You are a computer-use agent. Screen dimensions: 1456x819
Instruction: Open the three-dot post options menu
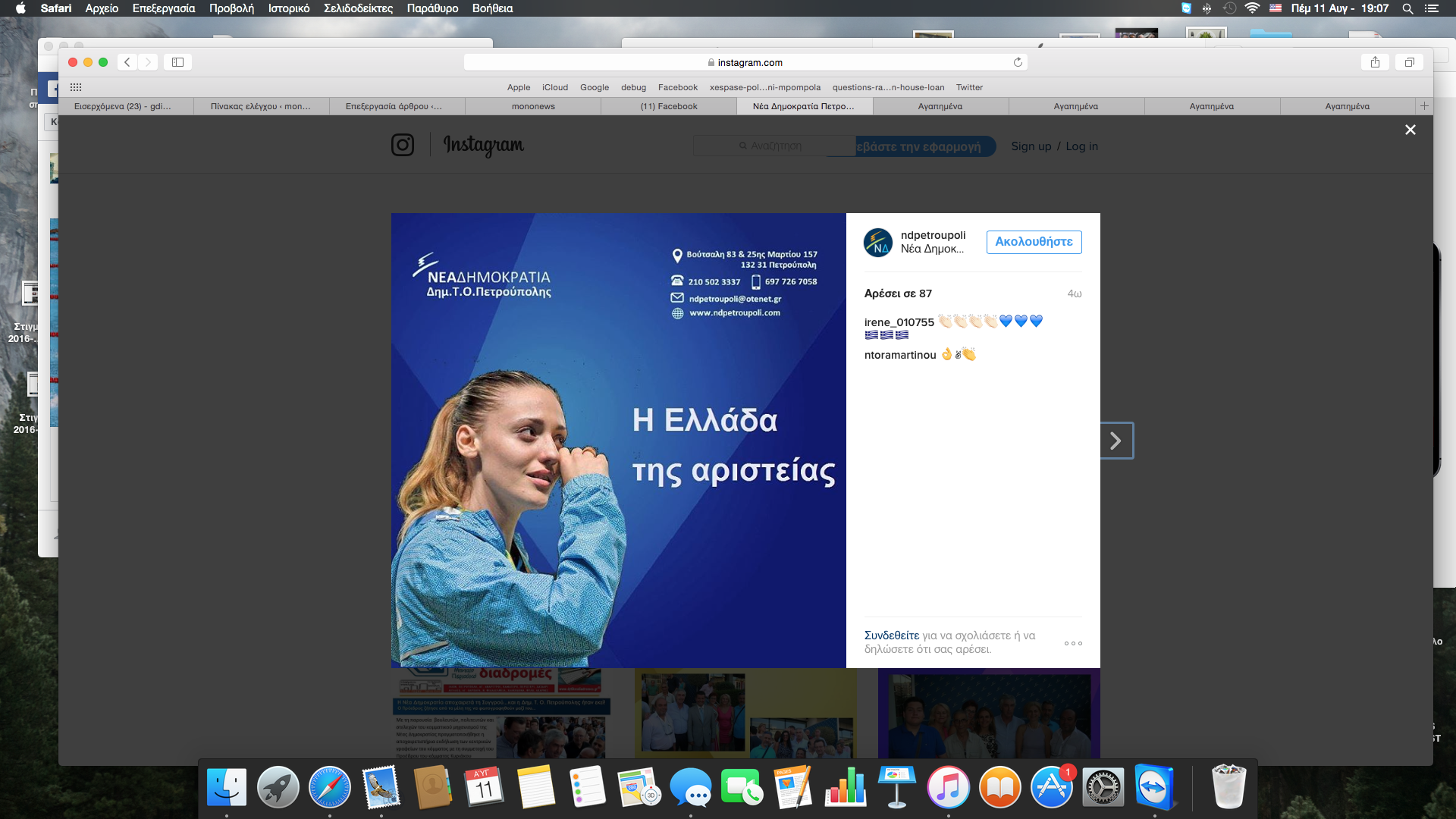coord(1073,643)
